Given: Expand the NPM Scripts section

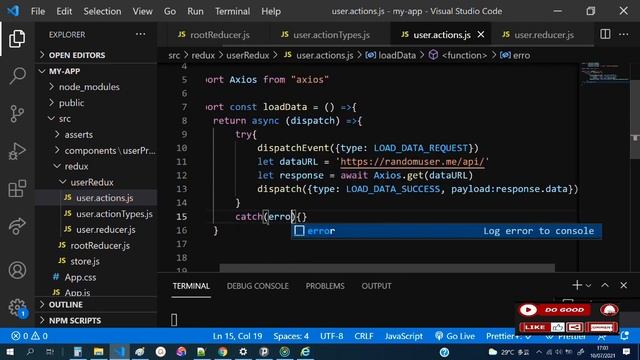Looking at the screenshot, I should click(x=75, y=320).
